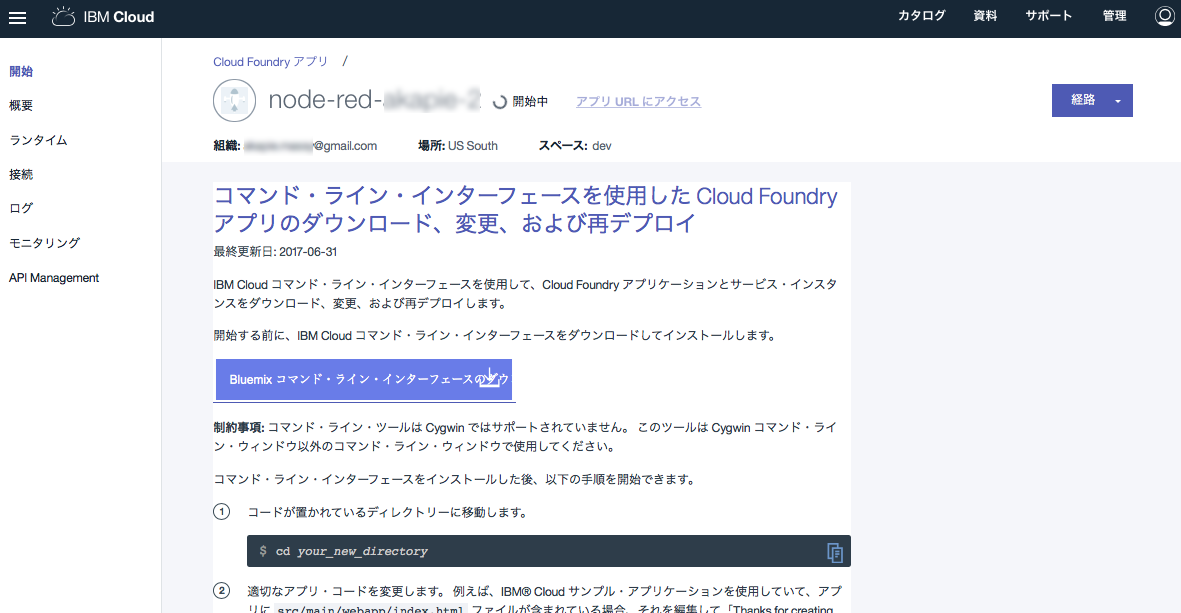
Task: Copy the cd your_new_directory command
Action: [835, 552]
